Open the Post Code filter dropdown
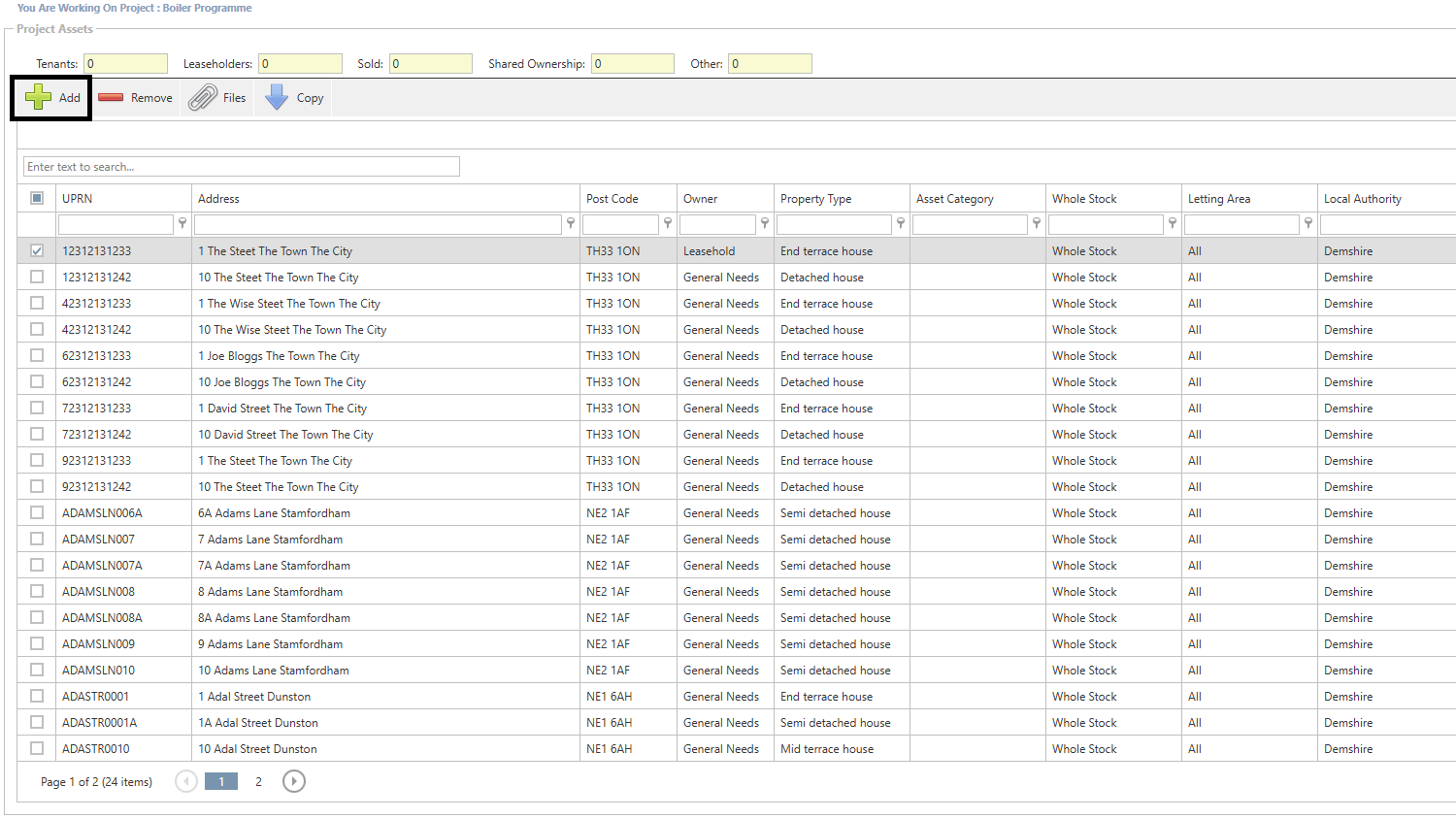1456x819 pixels. (x=668, y=224)
